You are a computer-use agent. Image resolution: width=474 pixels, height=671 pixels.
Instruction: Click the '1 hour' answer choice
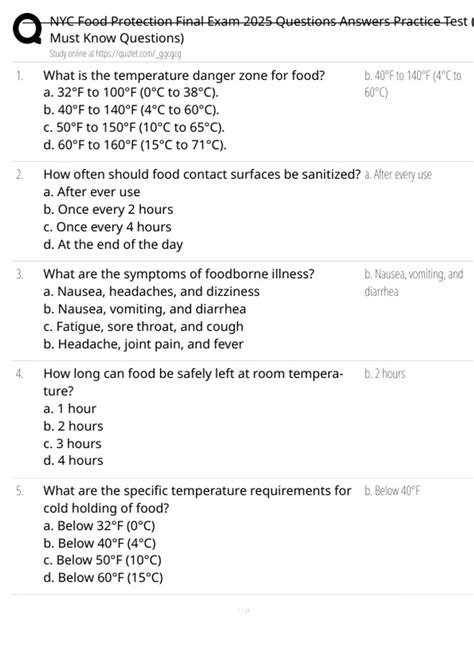[70, 409]
